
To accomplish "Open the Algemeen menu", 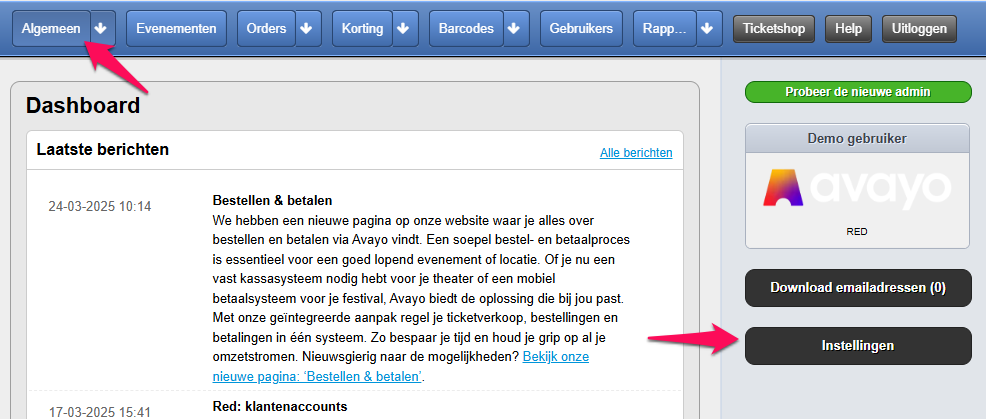I will pos(51,28).
